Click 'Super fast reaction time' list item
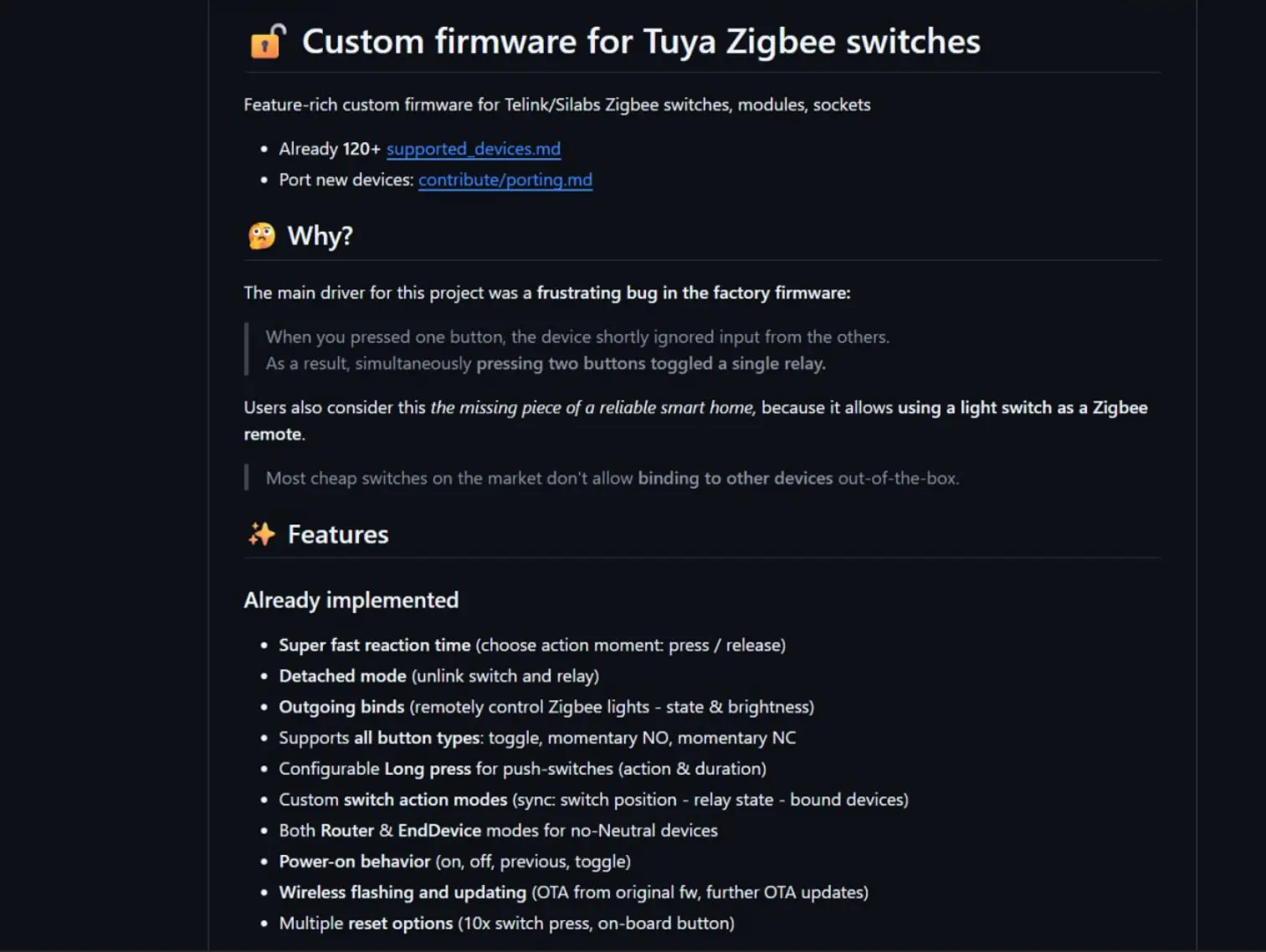This screenshot has height=952, width=1266. pos(532,645)
